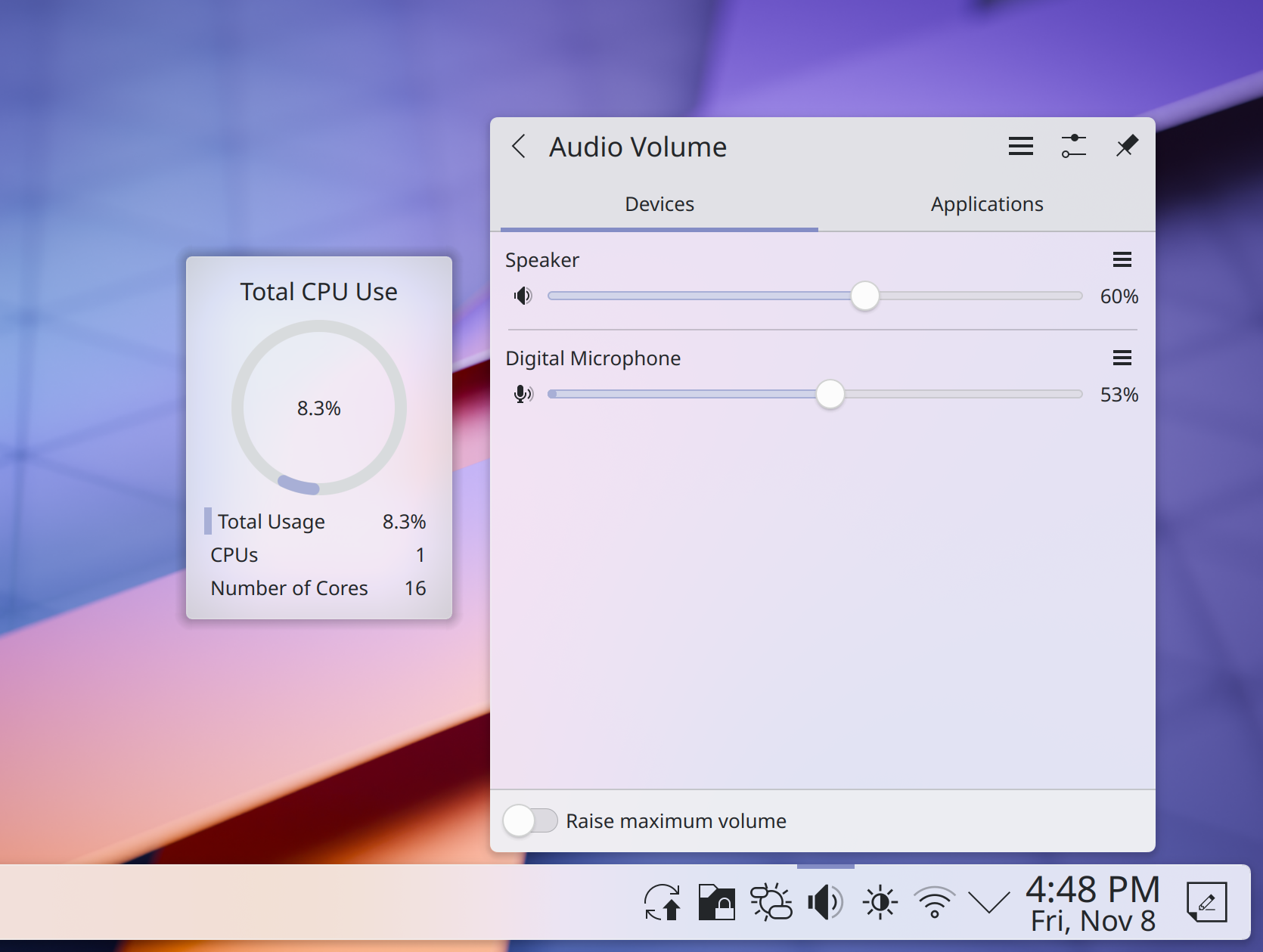Open the Speaker device options menu
The width and height of the screenshot is (1263, 952).
coord(1122,260)
